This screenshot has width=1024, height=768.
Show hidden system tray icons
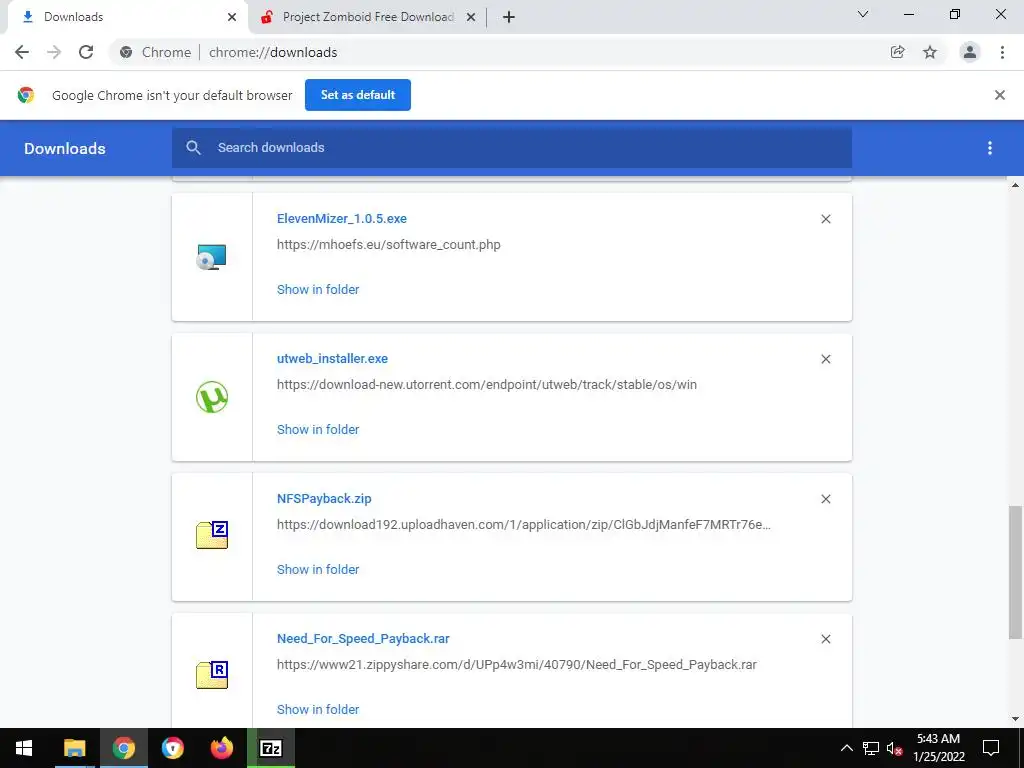pyautogui.click(x=846, y=748)
